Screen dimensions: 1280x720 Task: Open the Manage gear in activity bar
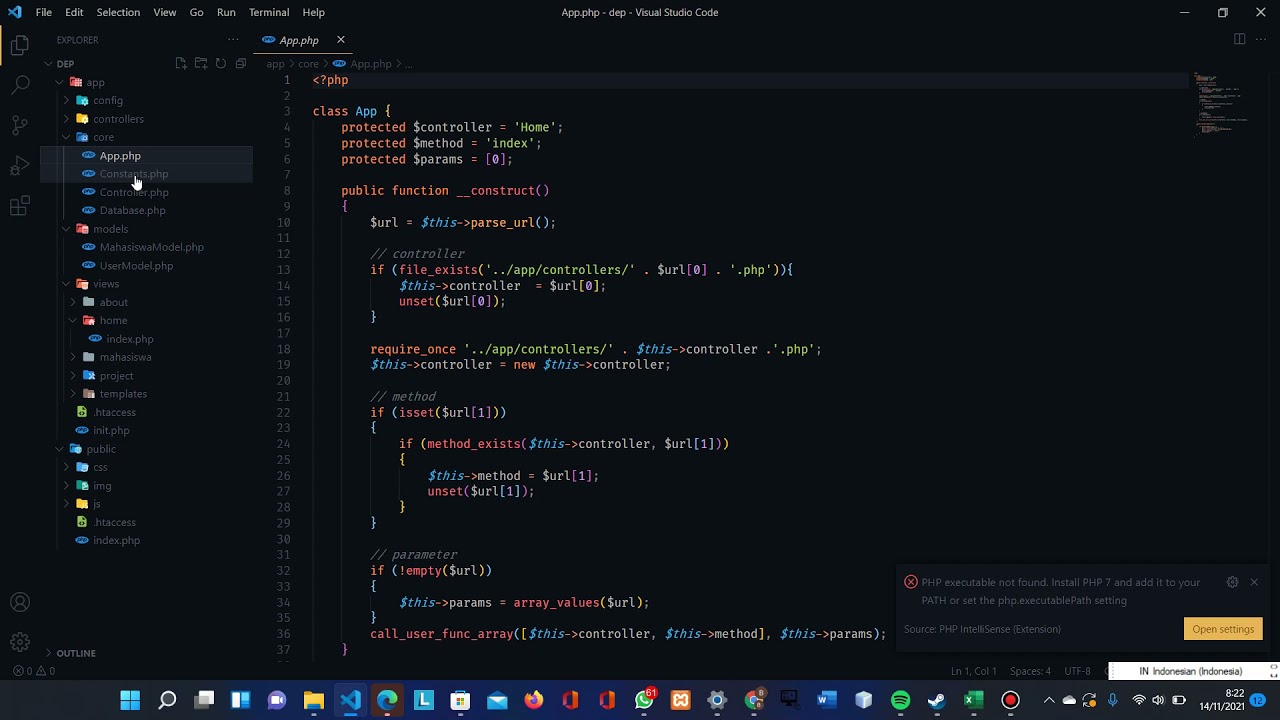tap(20, 643)
